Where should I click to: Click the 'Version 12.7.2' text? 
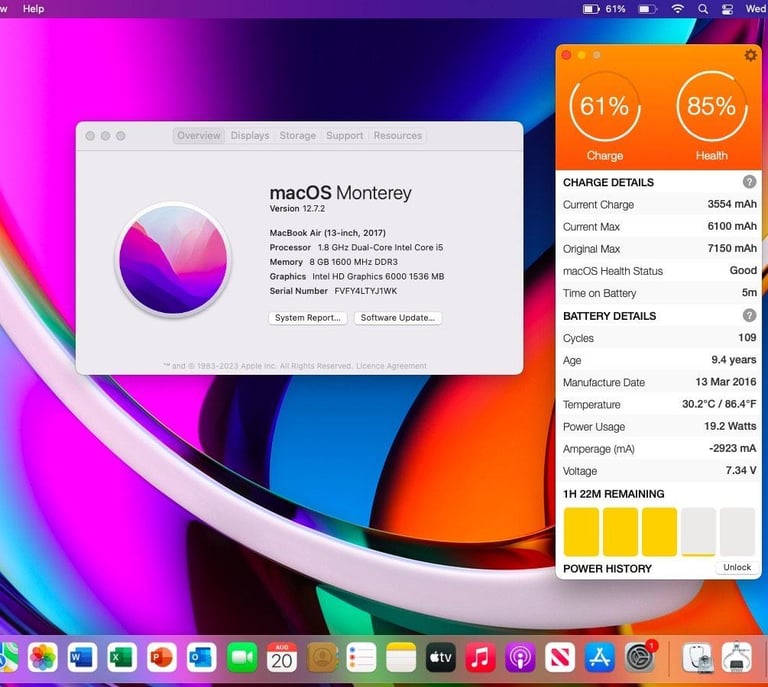coord(297,209)
